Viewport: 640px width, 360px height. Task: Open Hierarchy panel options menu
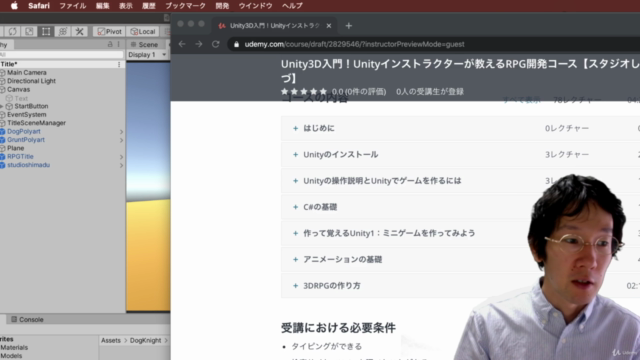click(118, 44)
